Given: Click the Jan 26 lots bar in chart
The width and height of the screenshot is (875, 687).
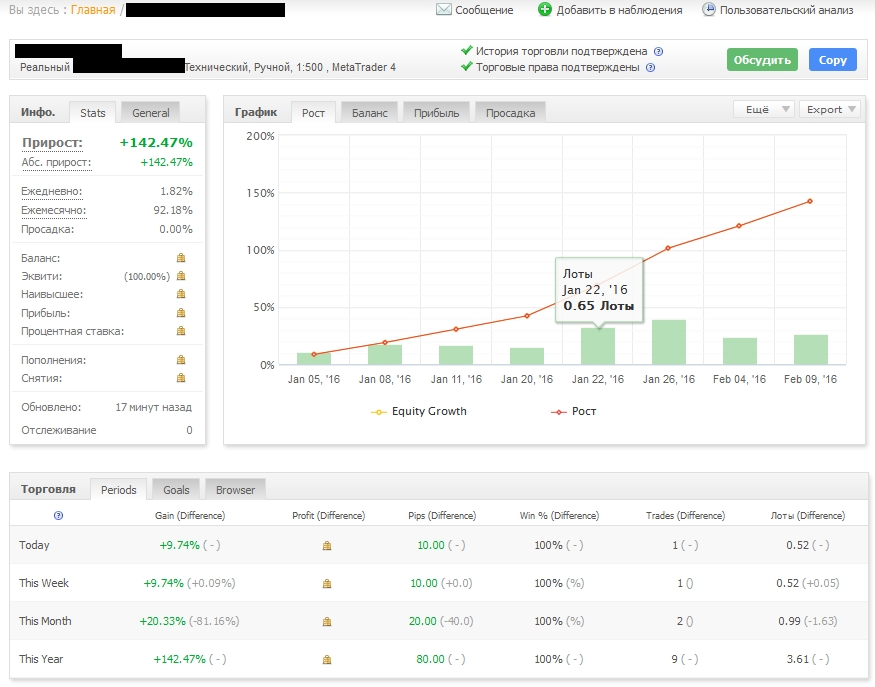Looking at the screenshot, I should coord(669,342).
